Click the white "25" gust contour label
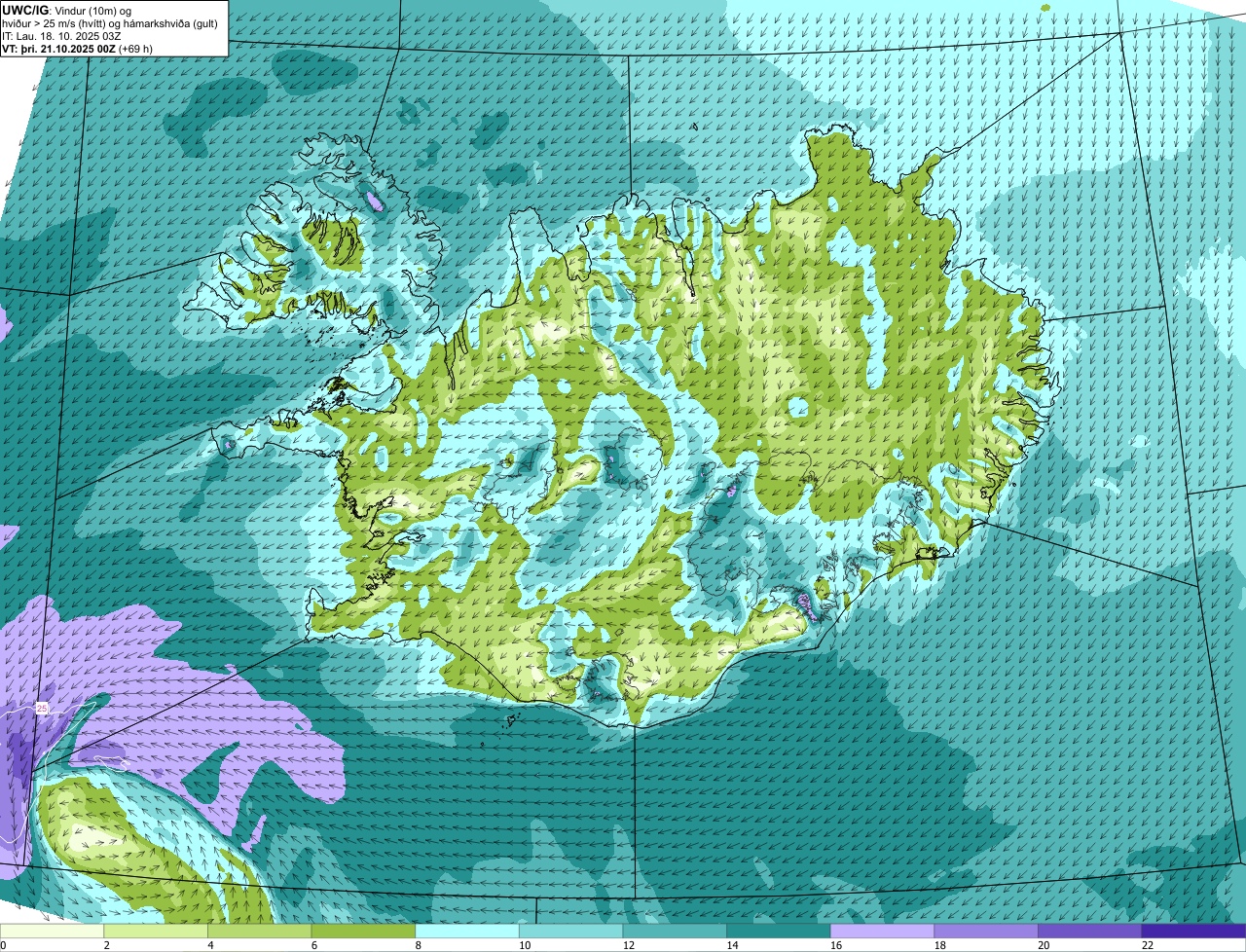Viewport: 1246px width, 952px height. [x=42, y=709]
